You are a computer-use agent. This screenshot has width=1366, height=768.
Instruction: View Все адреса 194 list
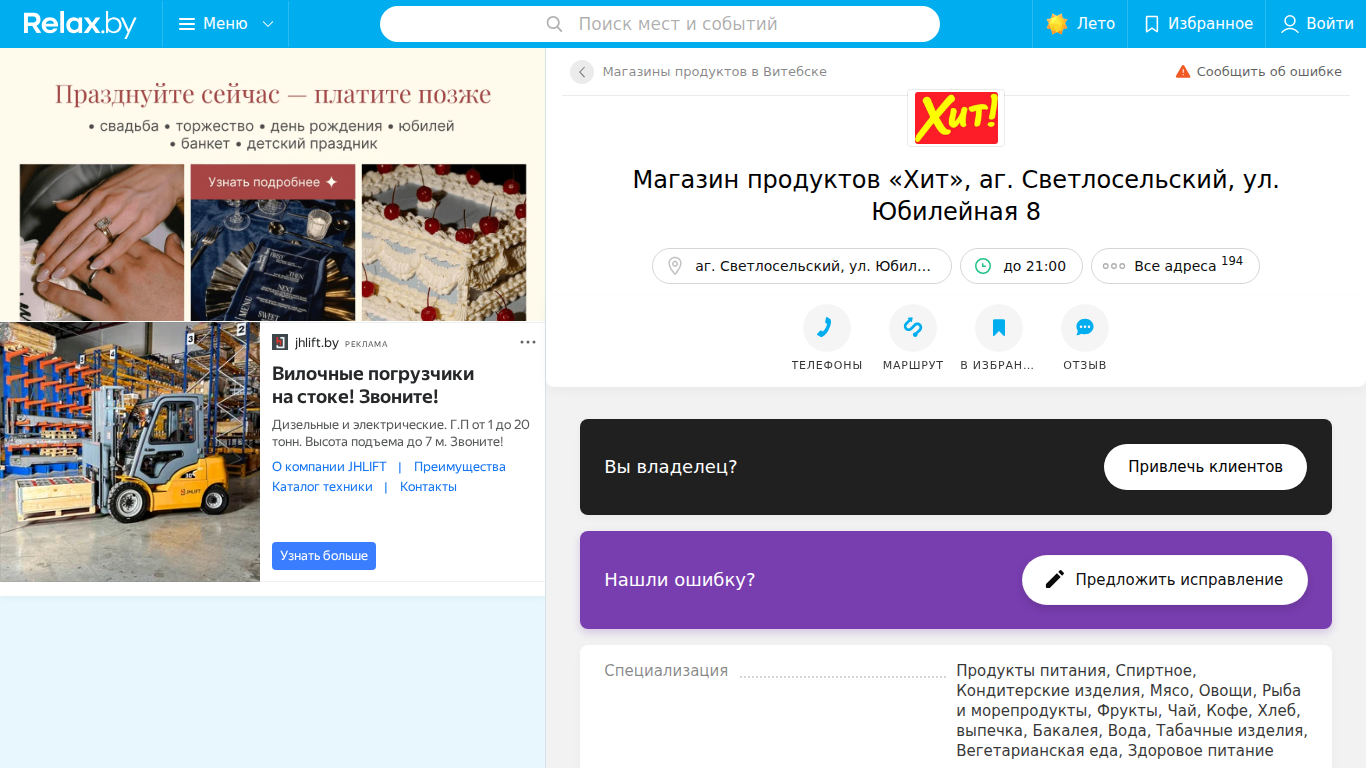click(x=1175, y=266)
